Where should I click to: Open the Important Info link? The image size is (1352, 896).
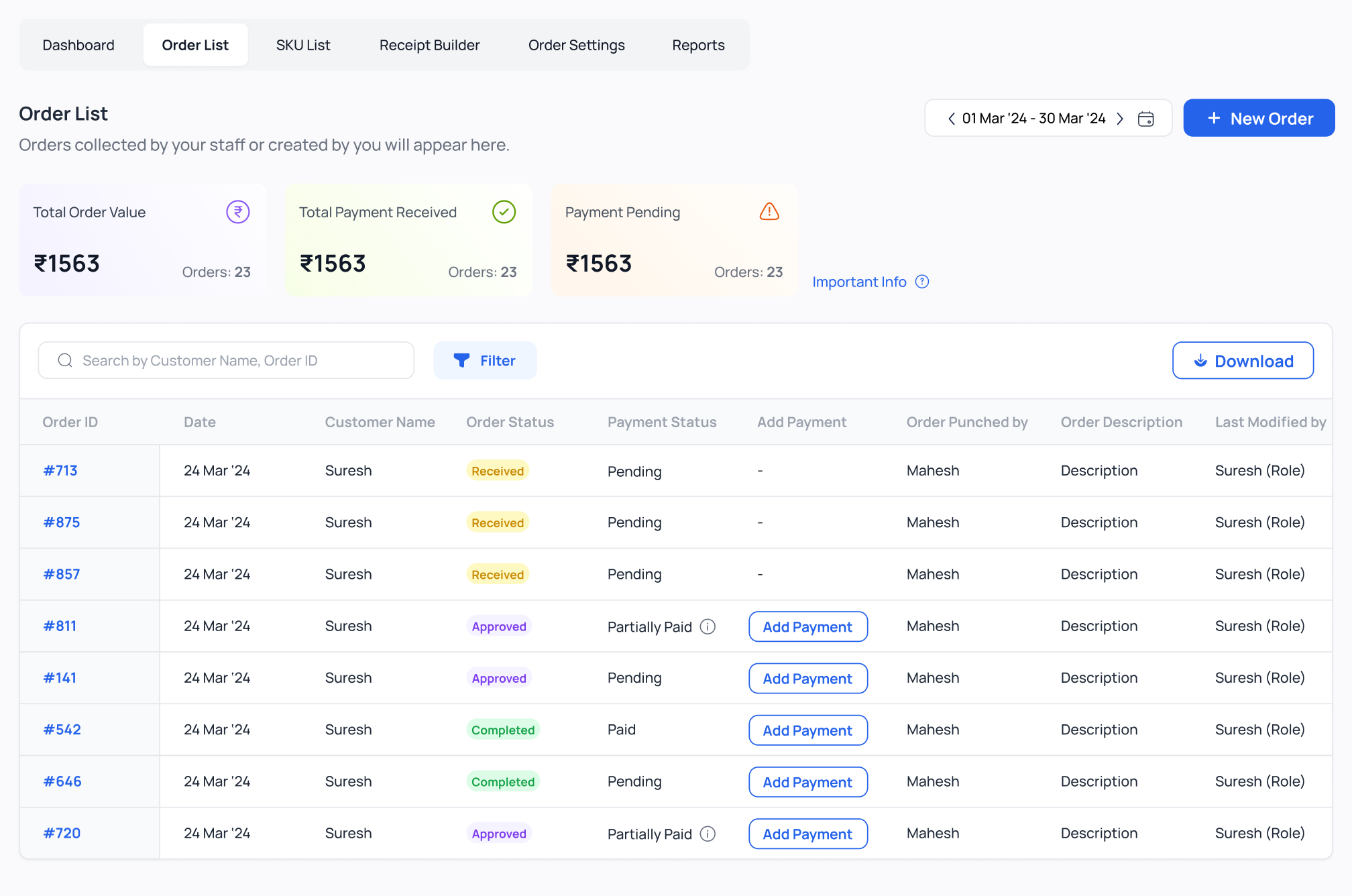(x=859, y=282)
